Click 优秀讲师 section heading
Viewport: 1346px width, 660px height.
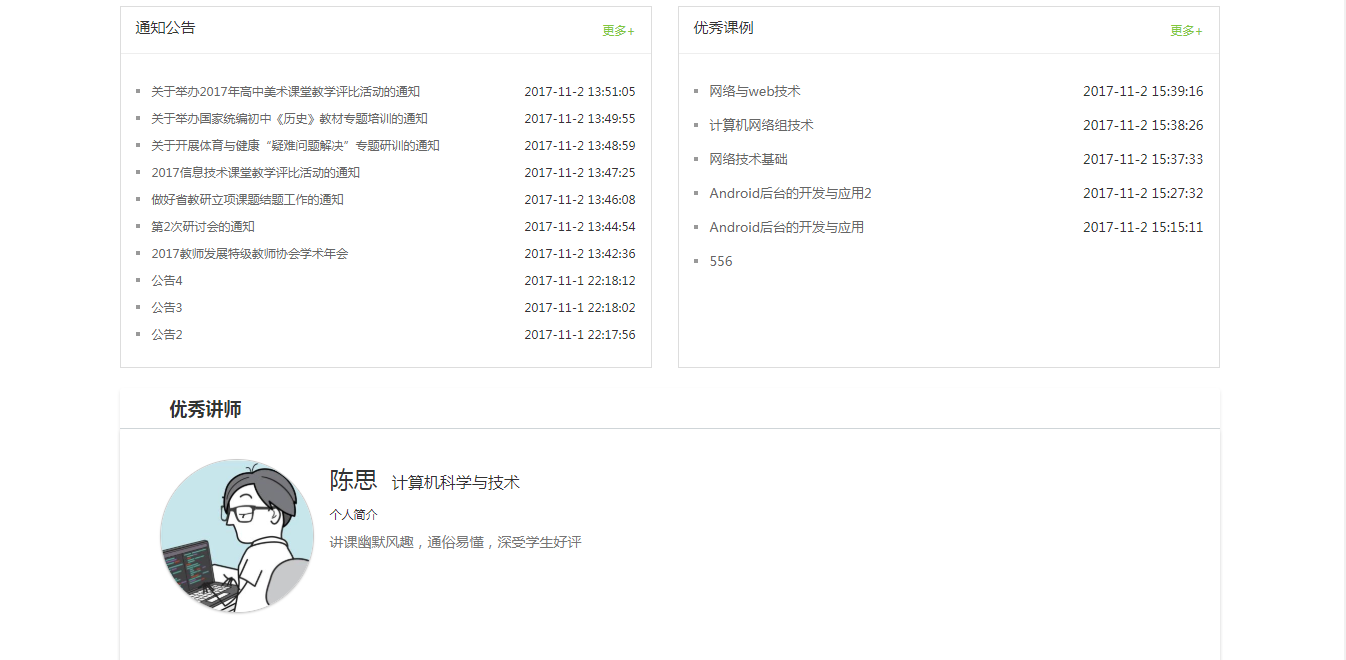click(205, 409)
